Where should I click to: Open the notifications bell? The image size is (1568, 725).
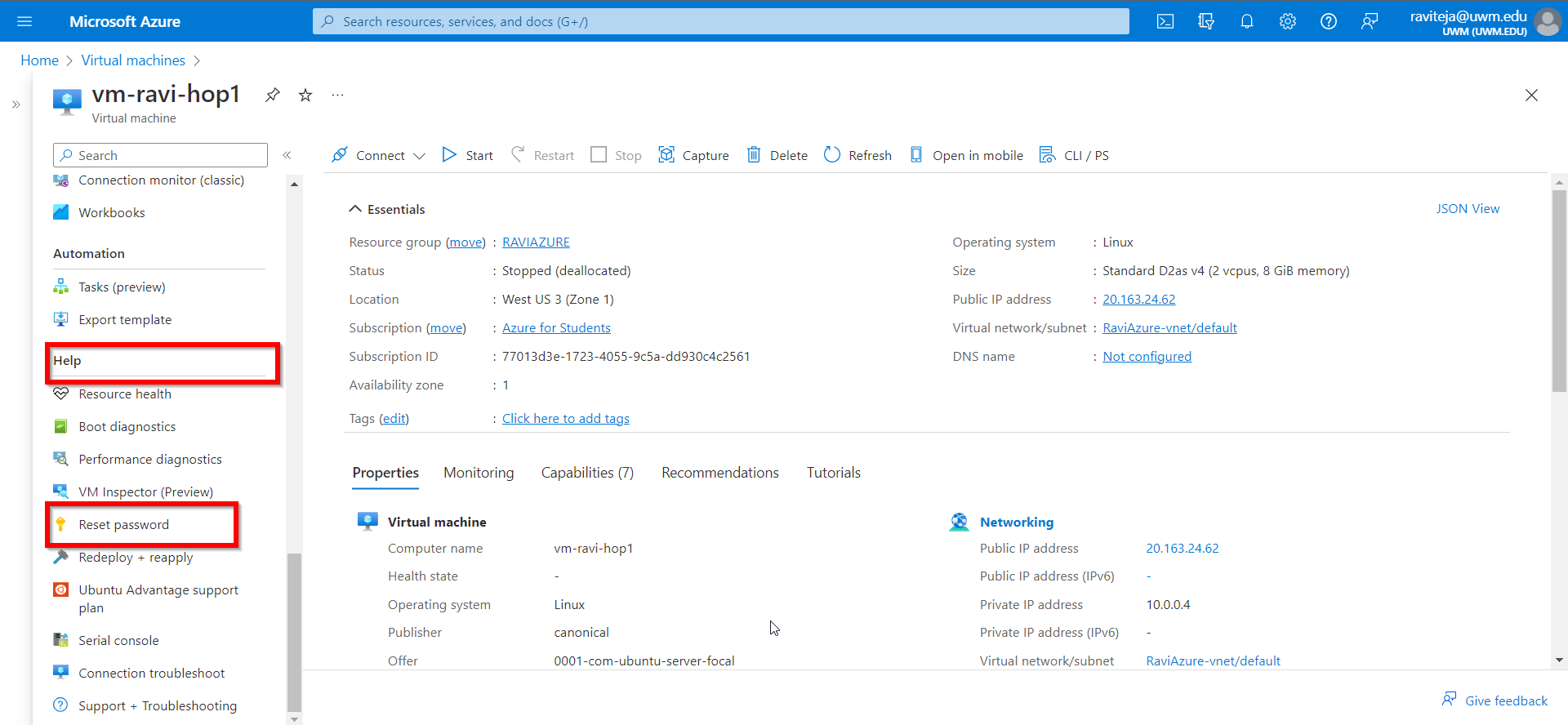pyautogui.click(x=1246, y=21)
